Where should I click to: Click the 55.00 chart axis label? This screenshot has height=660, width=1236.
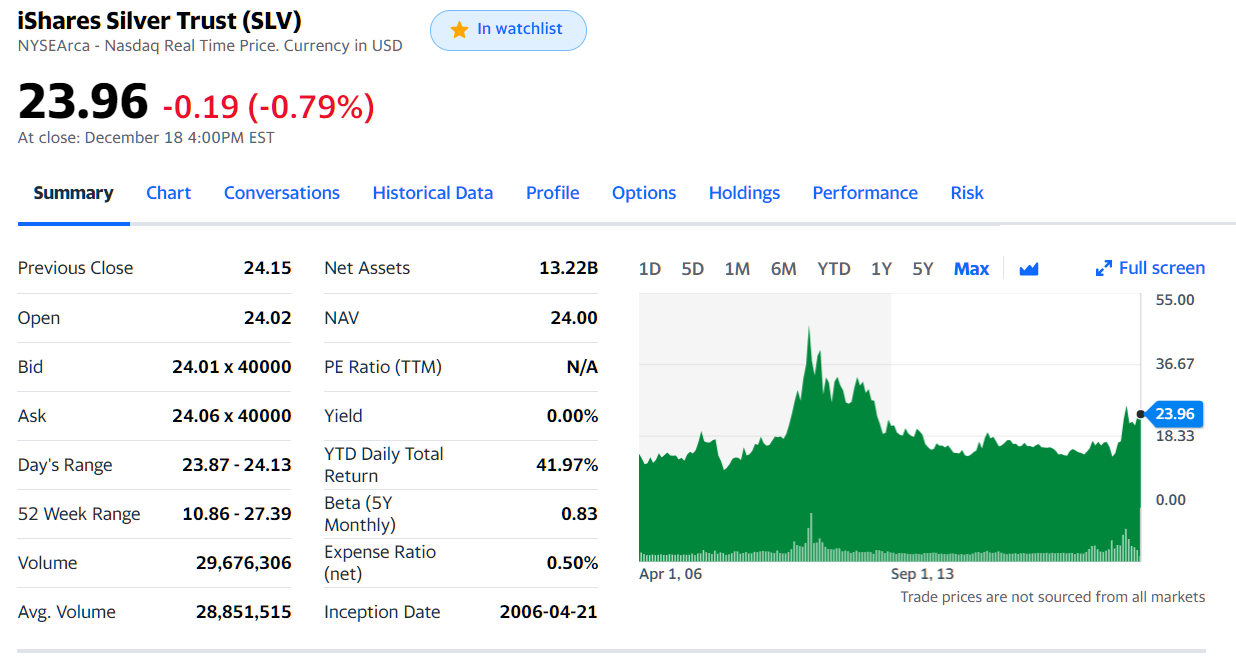click(1175, 300)
